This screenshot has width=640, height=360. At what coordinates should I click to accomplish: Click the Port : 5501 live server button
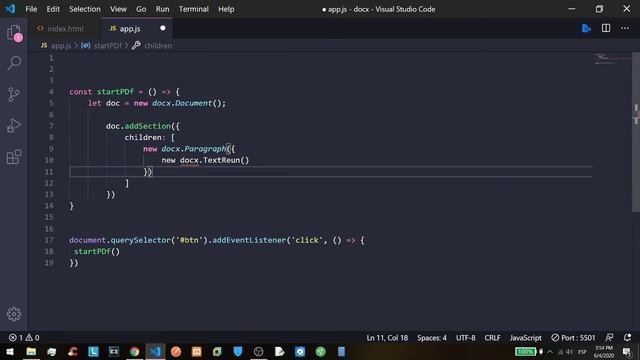pos(573,338)
